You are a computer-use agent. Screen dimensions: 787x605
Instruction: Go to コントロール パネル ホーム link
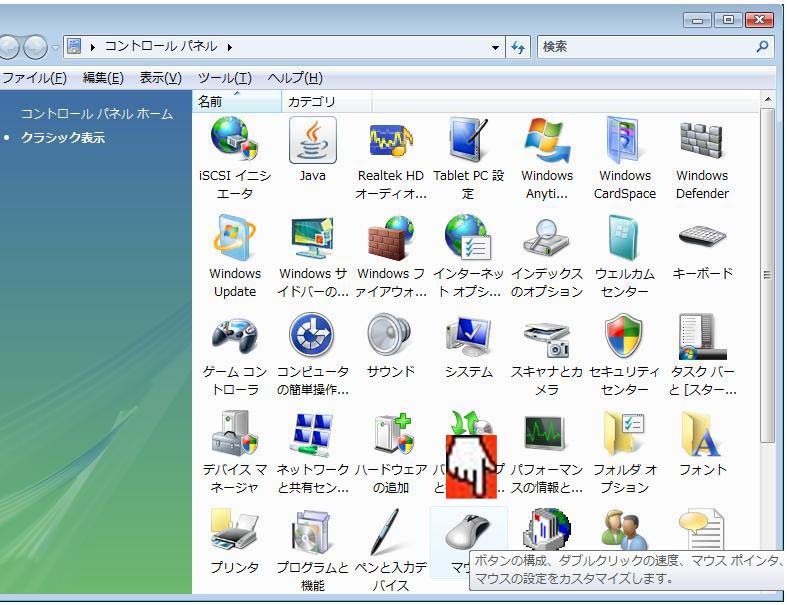[96, 114]
